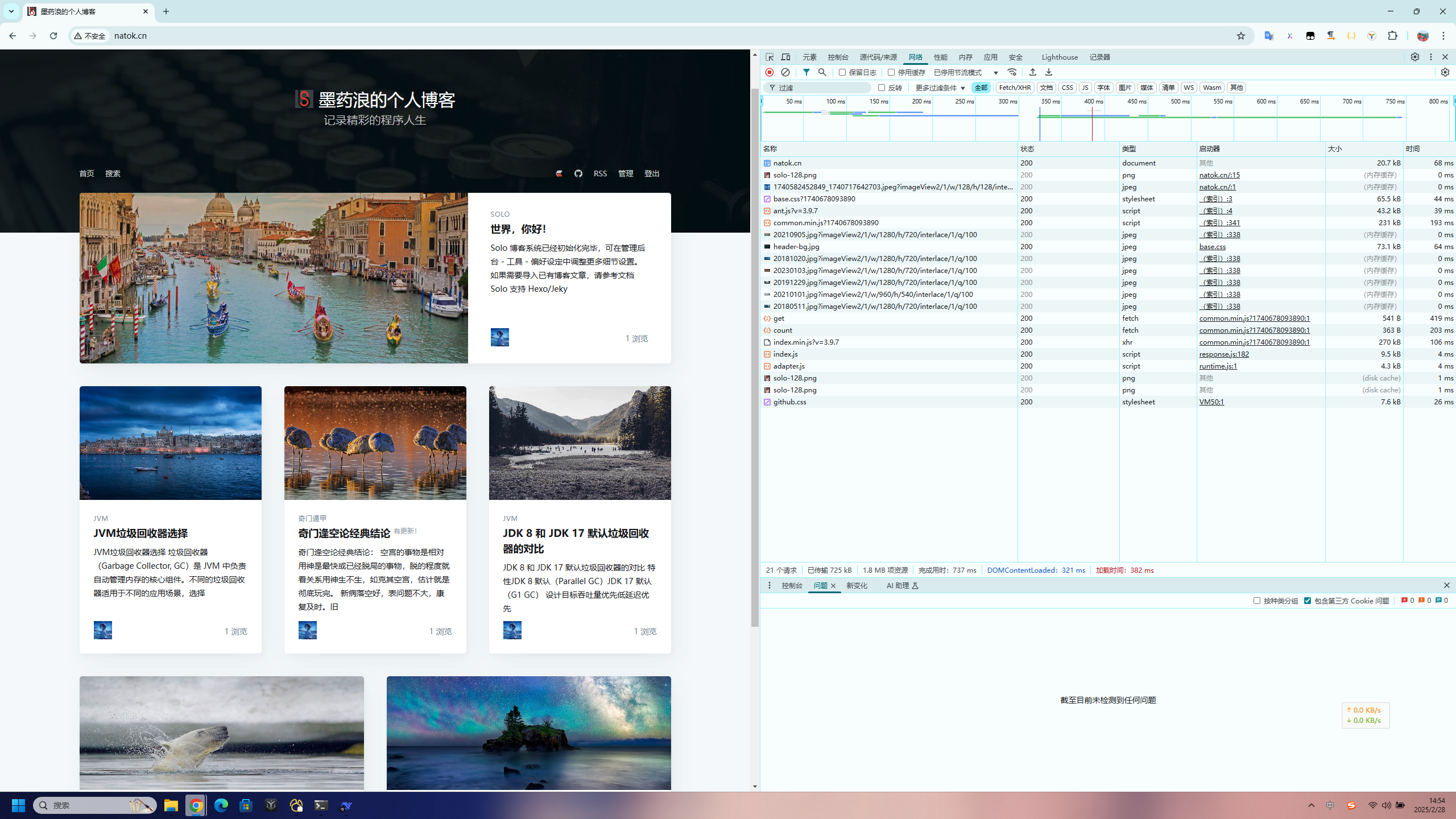
Task: Activate inspect element picker icon
Action: (x=770, y=57)
